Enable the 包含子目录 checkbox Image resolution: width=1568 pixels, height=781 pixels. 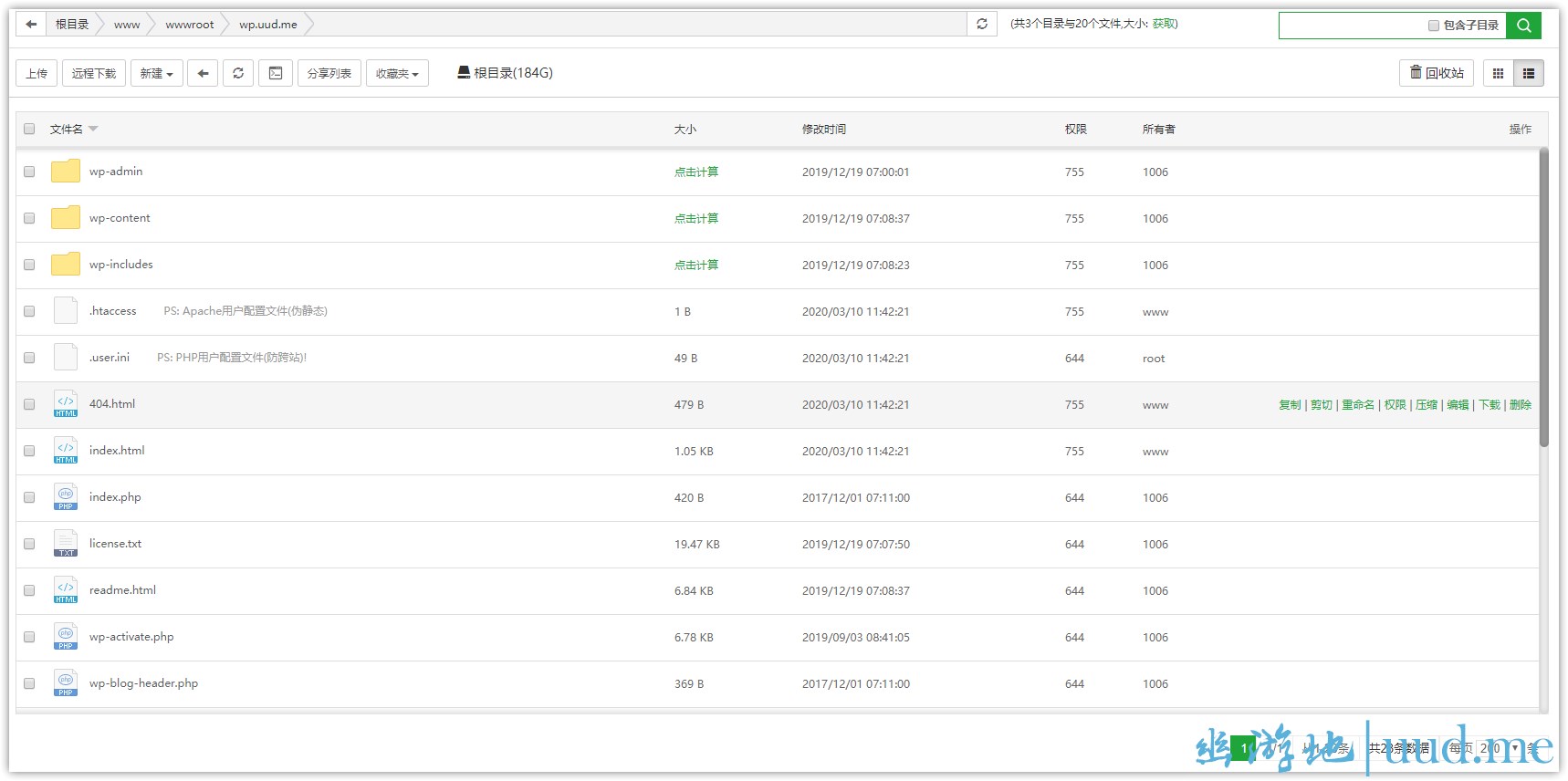coord(1433,26)
